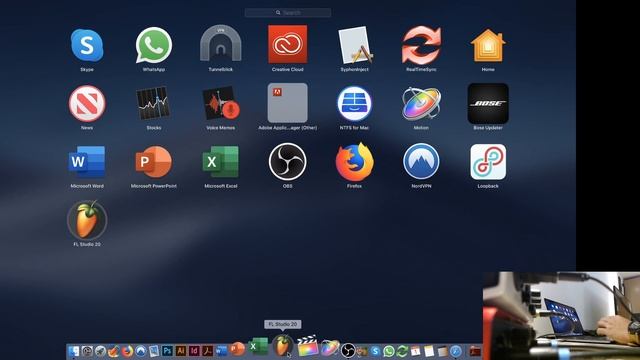
Task: Open the Voice Memos app
Action: [220, 103]
